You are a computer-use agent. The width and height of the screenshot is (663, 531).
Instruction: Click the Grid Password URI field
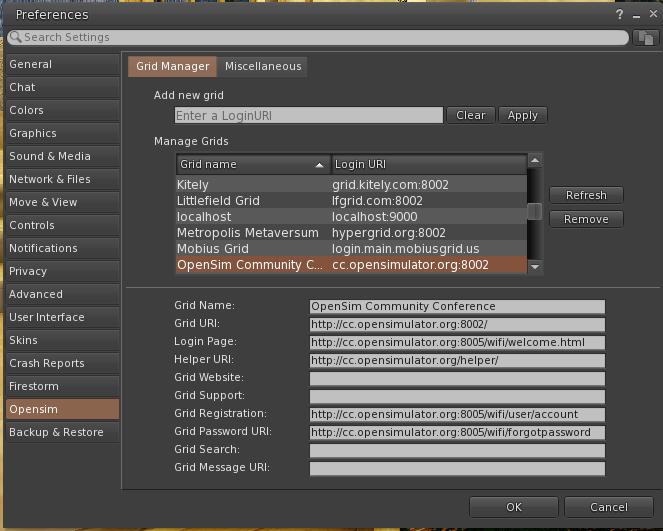click(x=457, y=432)
